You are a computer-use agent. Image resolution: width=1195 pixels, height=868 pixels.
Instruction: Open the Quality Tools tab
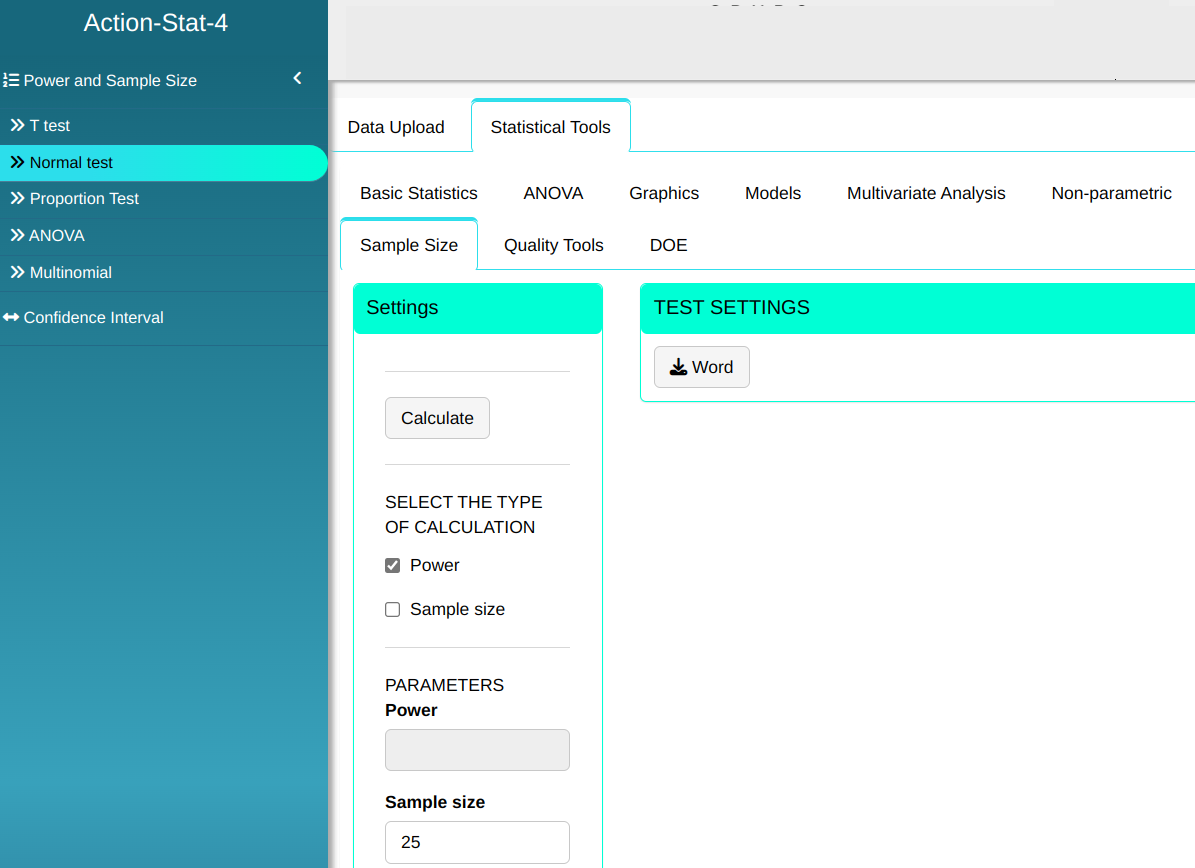pos(553,245)
